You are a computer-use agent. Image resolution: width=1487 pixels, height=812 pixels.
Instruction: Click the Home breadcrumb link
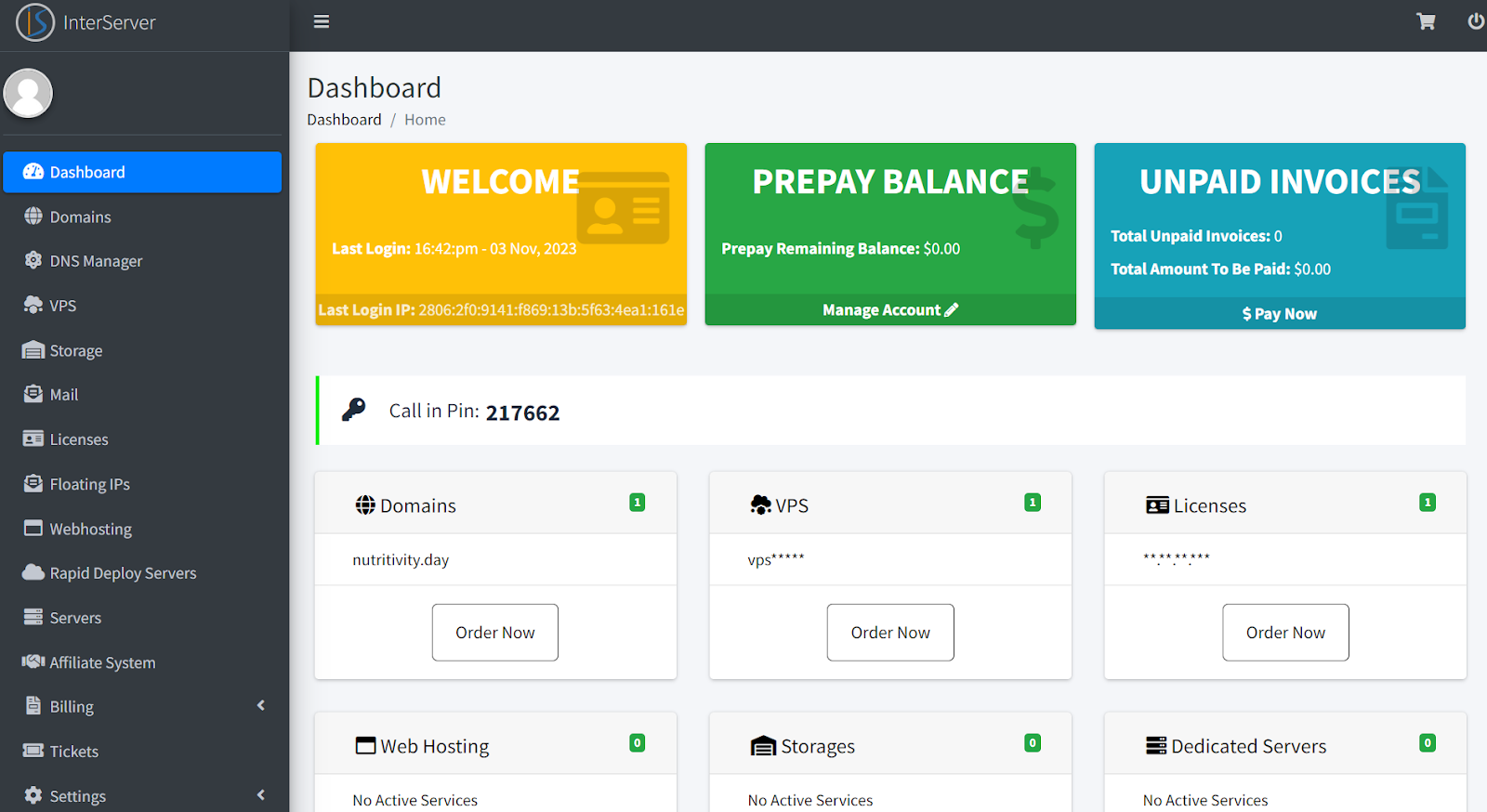[425, 120]
